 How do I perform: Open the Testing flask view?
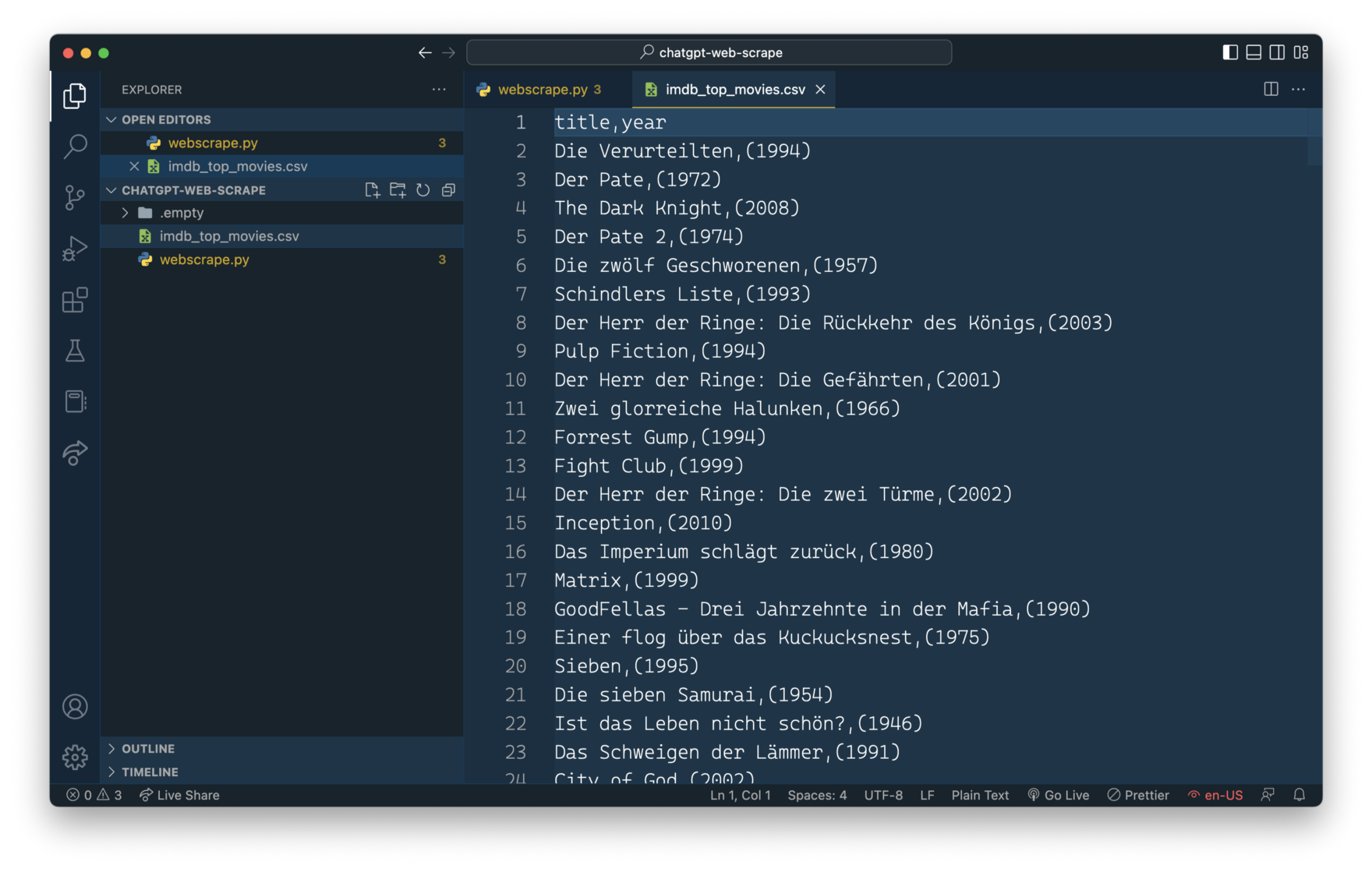click(x=75, y=351)
